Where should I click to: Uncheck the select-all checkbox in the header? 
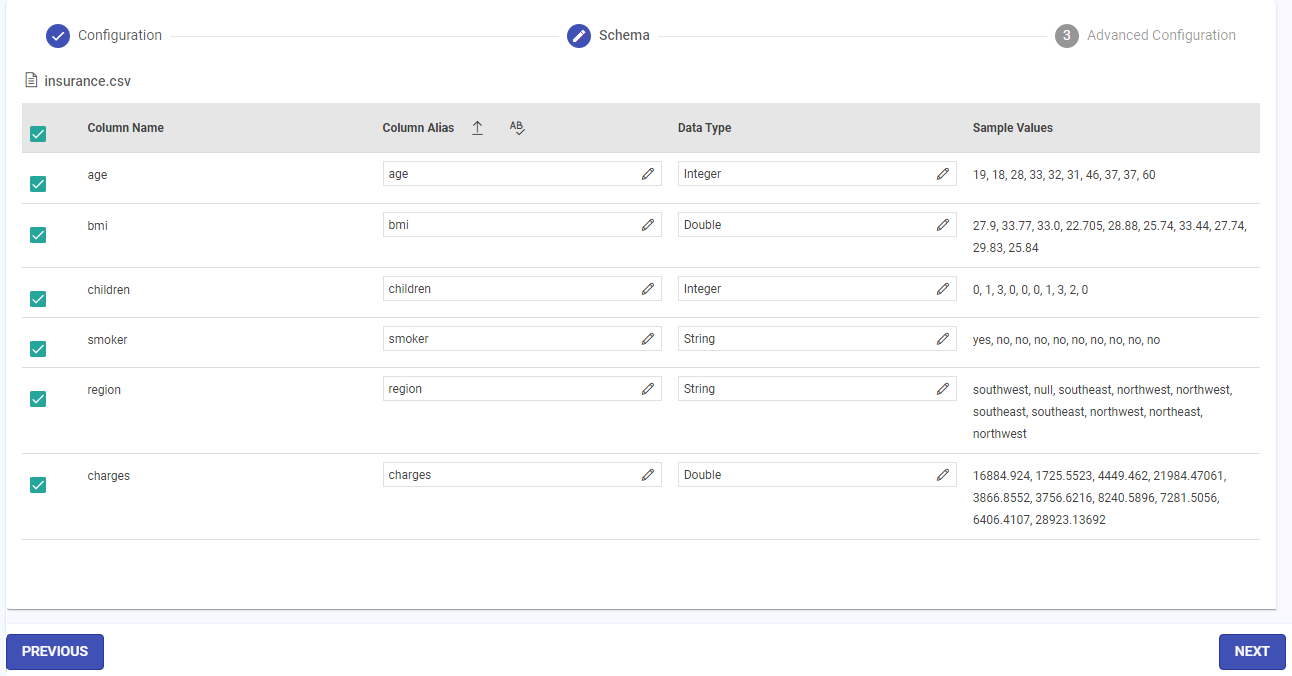click(38, 133)
